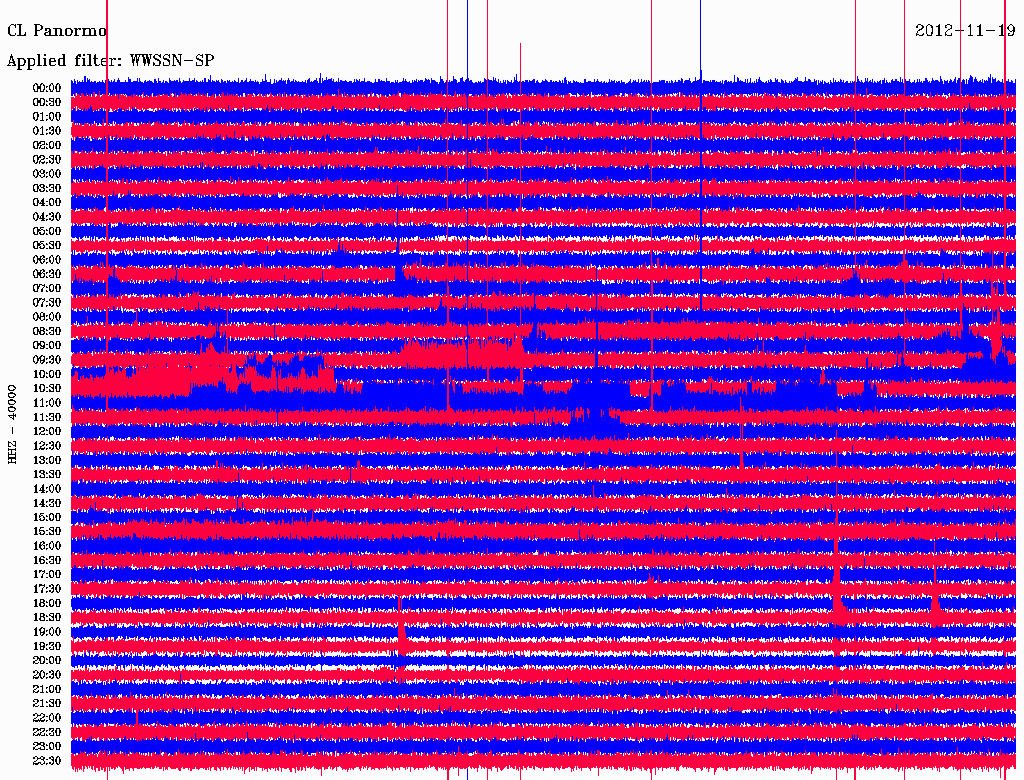Select the 12:00 time row label

47,431
